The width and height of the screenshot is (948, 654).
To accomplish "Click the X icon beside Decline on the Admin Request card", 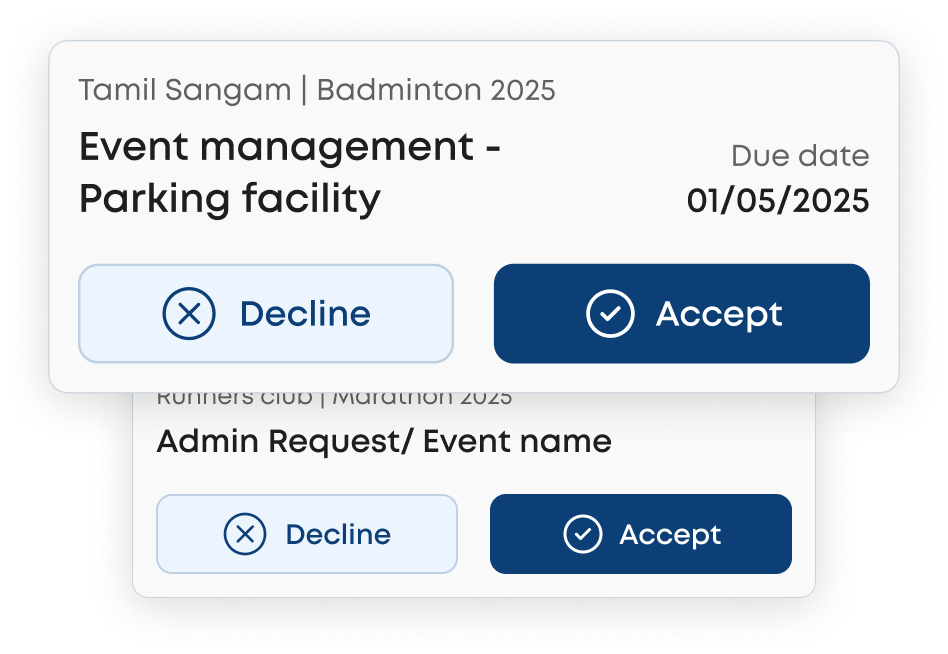I will point(245,534).
